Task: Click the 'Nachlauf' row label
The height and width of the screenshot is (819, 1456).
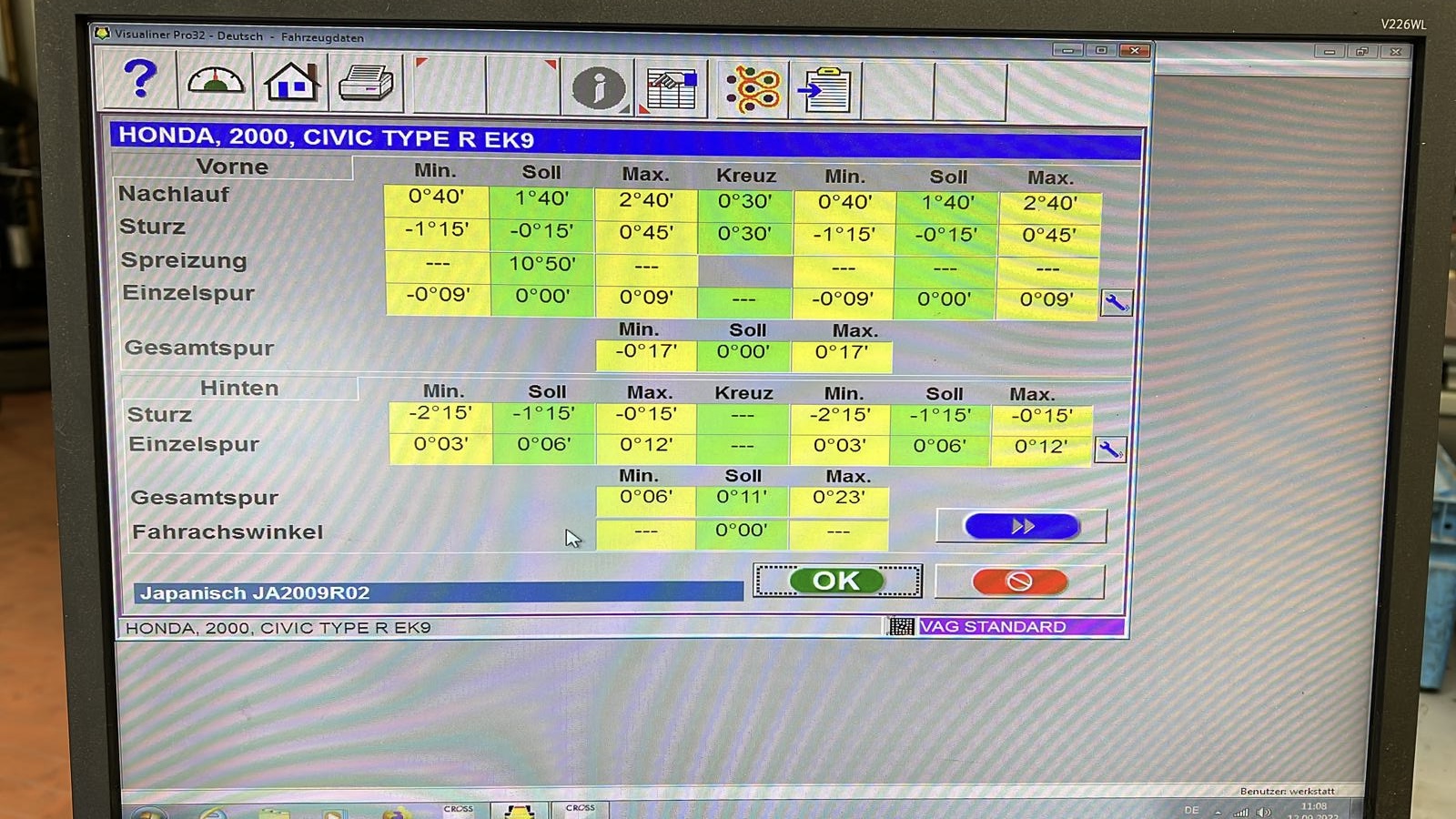Action: pyautogui.click(x=174, y=195)
